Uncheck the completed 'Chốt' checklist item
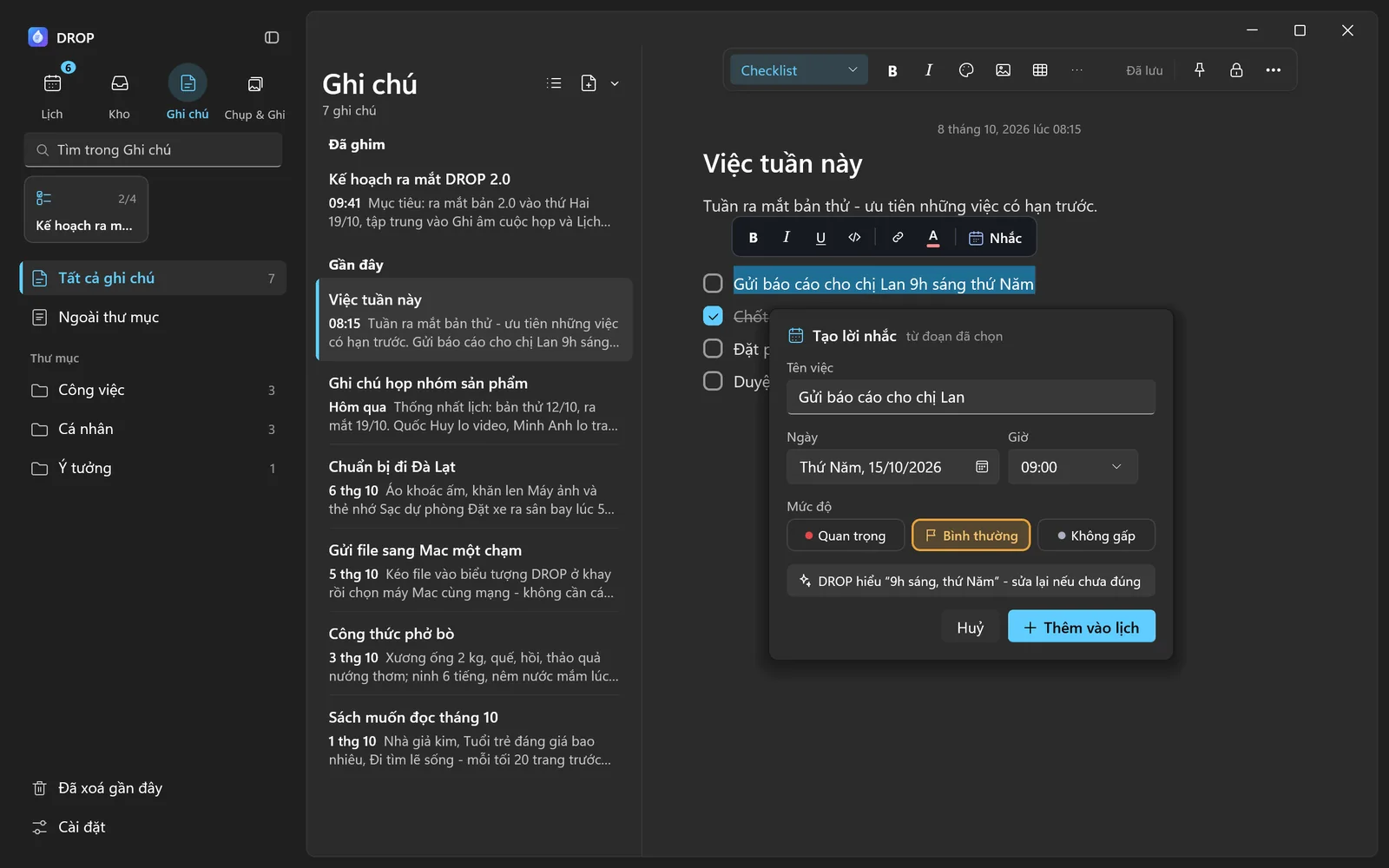The height and width of the screenshot is (868, 1389). pos(713,316)
